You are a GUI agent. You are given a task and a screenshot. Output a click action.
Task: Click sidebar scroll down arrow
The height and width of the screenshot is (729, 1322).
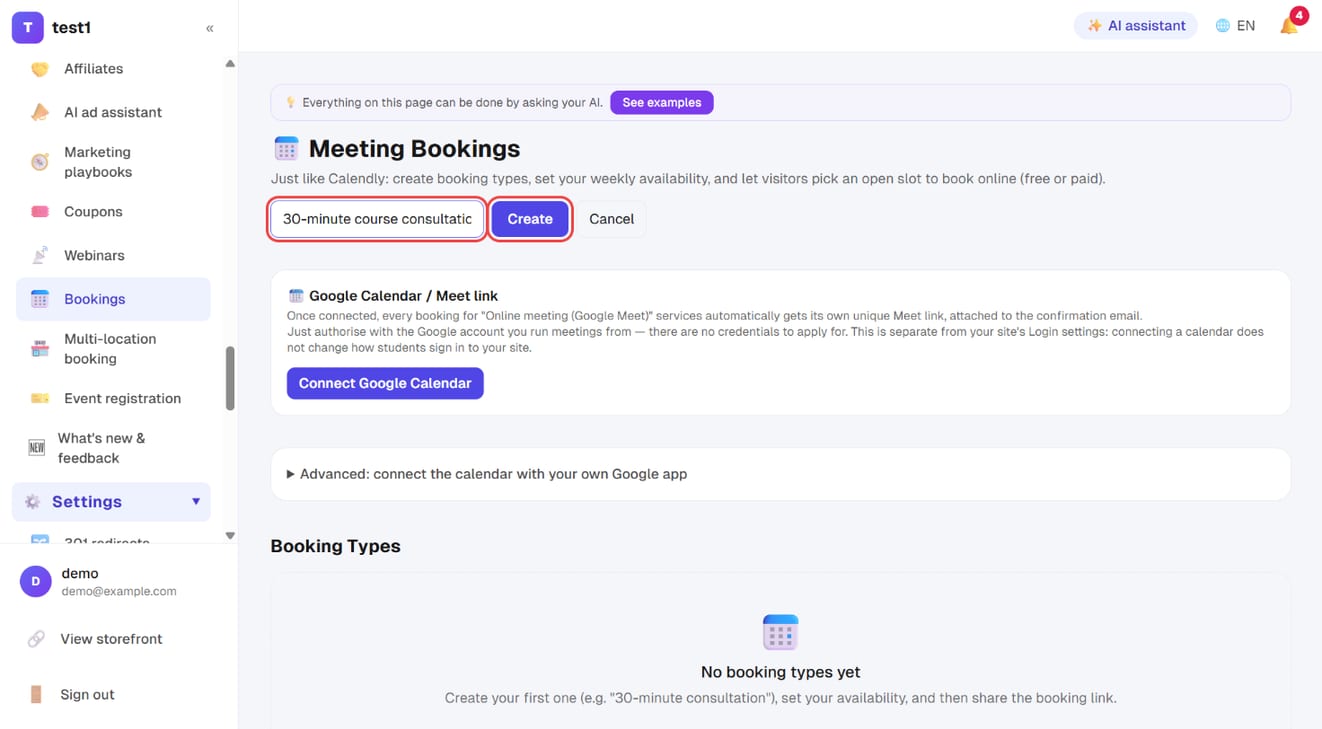point(230,536)
